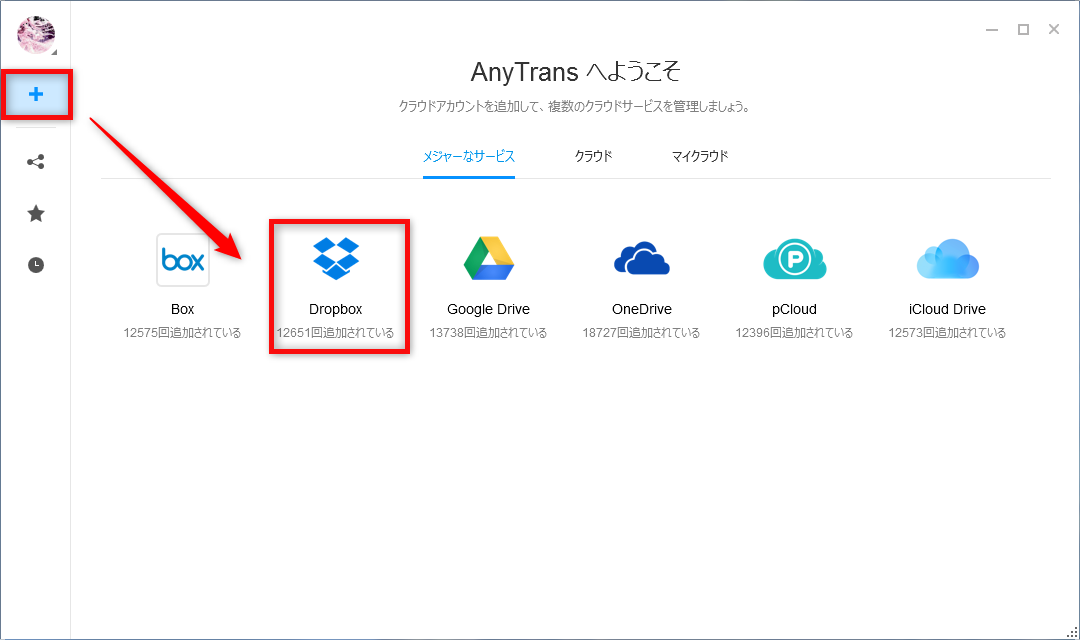Maximize the AnyTrans window
This screenshot has height=640, width=1080.
(1024, 30)
